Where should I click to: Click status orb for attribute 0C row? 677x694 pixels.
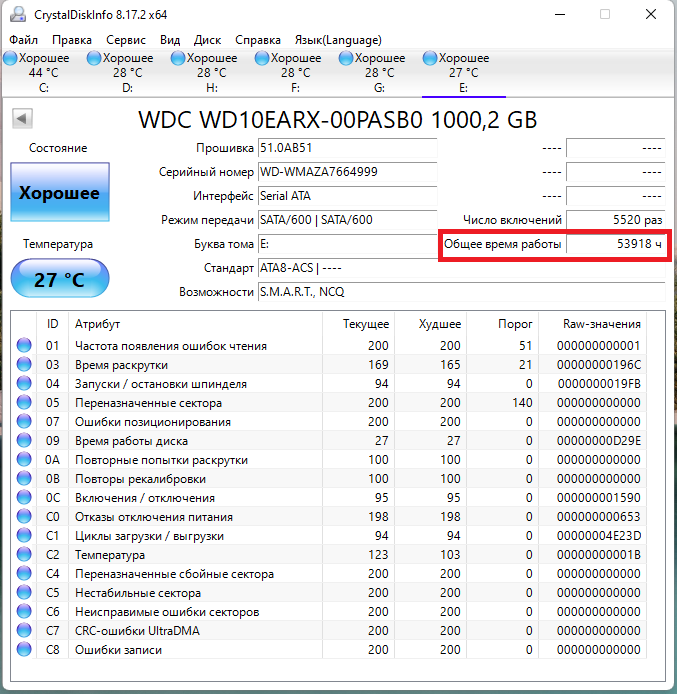pyautogui.click(x=24, y=497)
